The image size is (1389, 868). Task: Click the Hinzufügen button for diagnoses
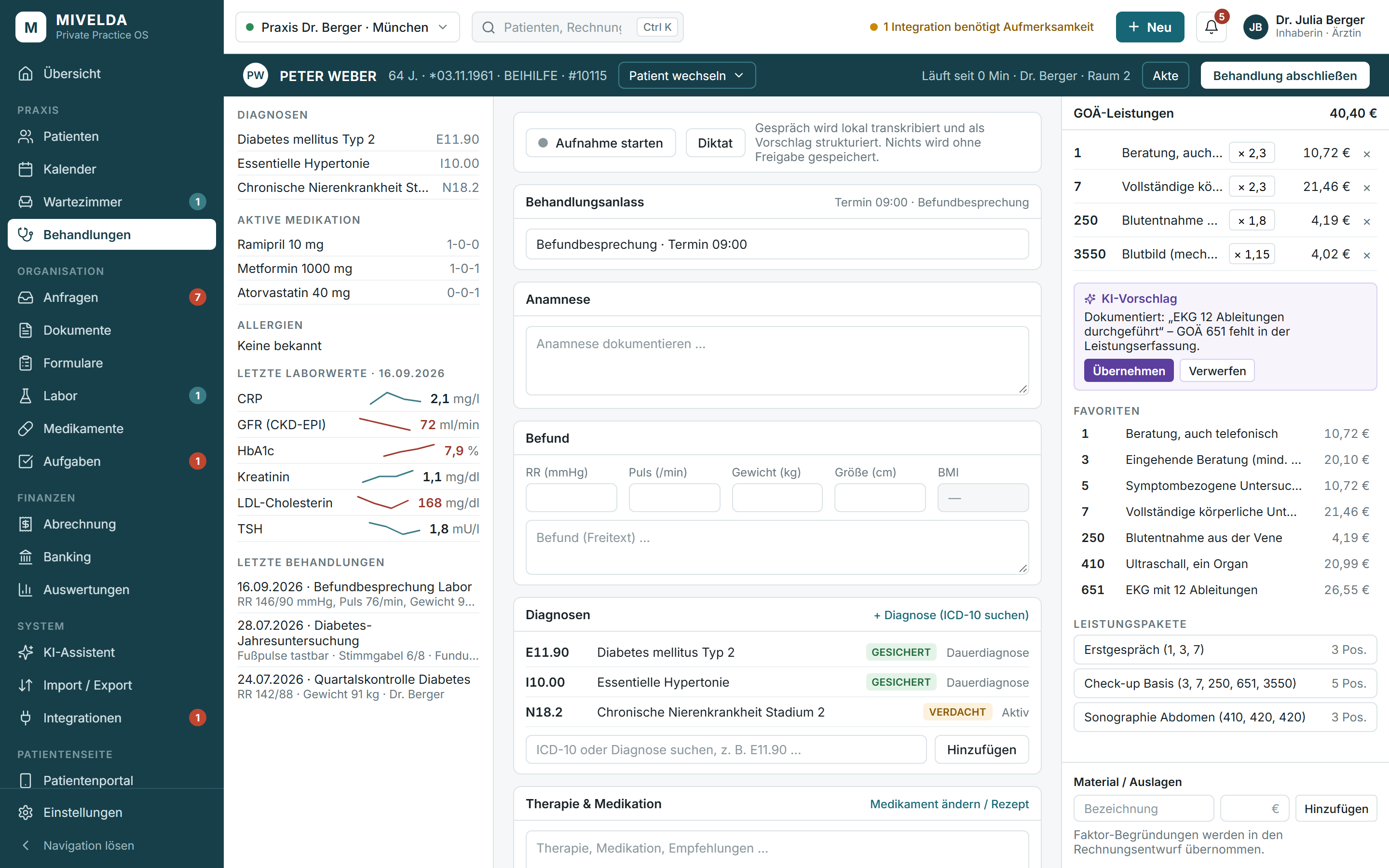click(x=981, y=749)
